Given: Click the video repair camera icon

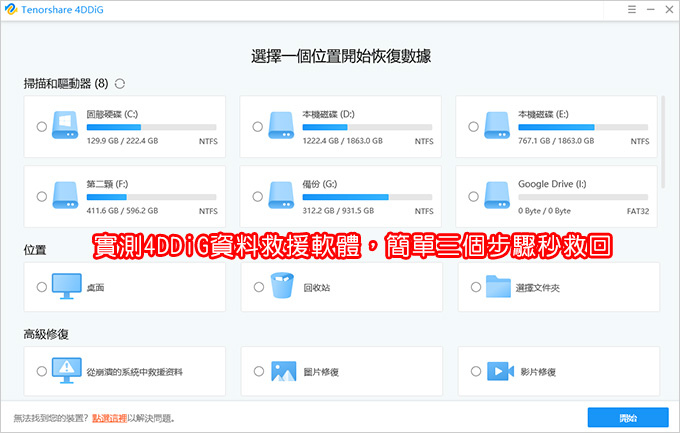Looking at the screenshot, I should click(500, 371).
